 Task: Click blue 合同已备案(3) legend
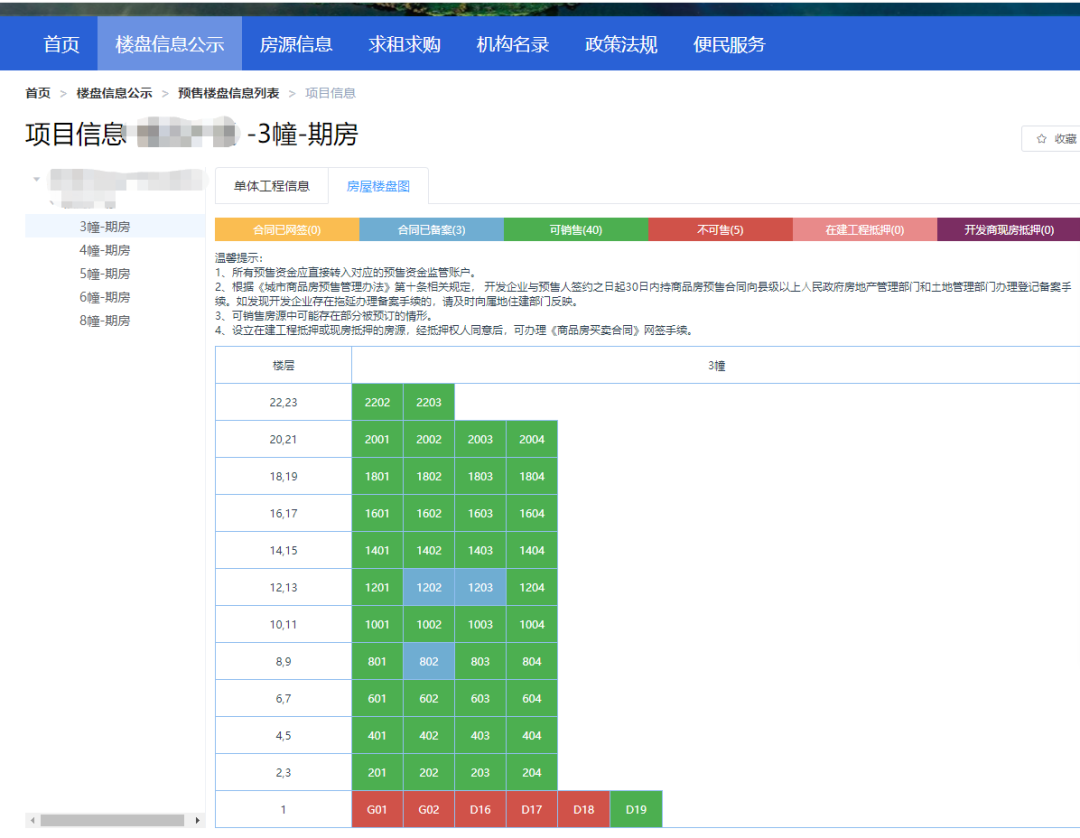click(x=431, y=229)
